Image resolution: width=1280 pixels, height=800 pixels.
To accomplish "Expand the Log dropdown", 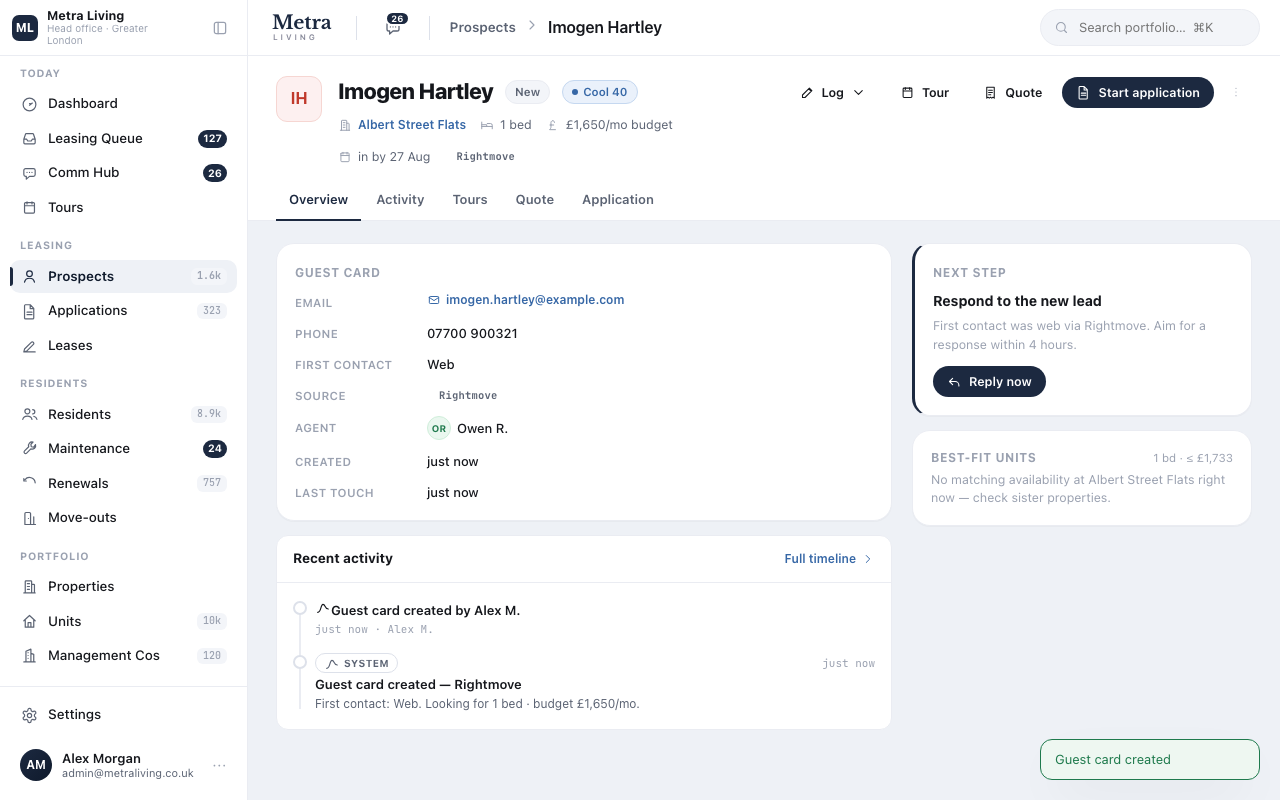I will click(832, 93).
